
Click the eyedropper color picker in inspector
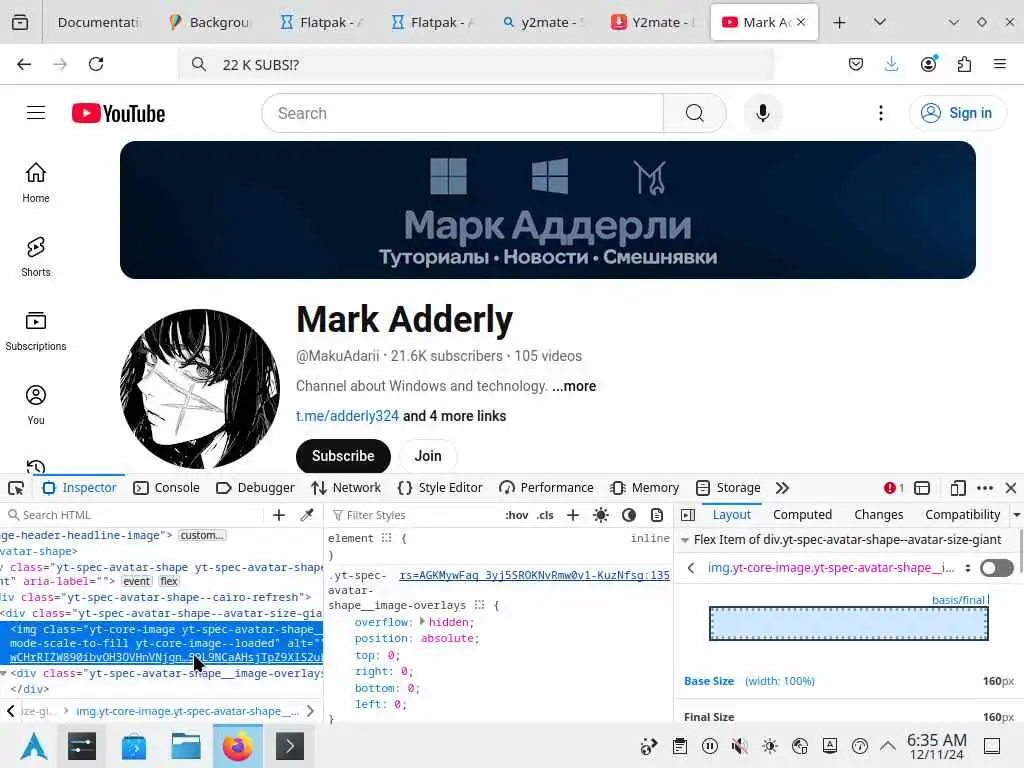pos(307,515)
